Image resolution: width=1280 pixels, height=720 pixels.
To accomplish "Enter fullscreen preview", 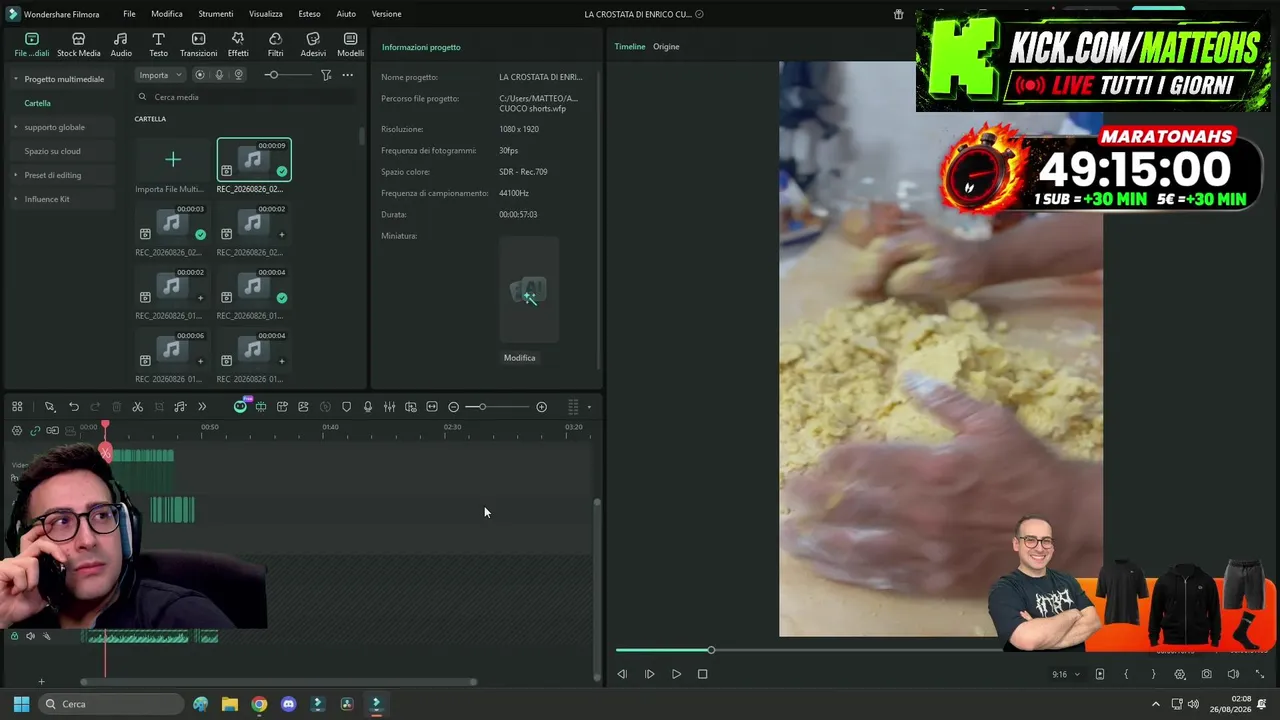I will (1259, 674).
